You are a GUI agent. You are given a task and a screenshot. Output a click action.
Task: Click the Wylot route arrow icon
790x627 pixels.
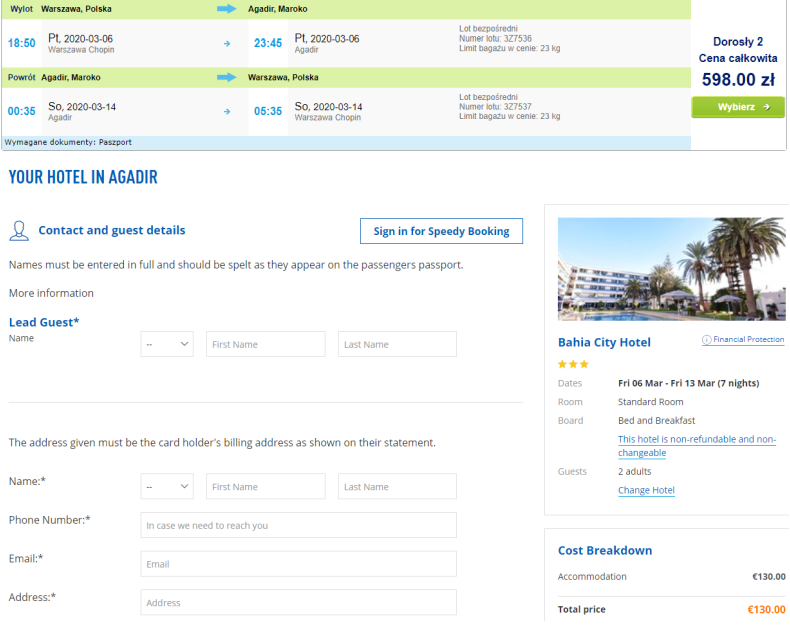coord(227,9)
